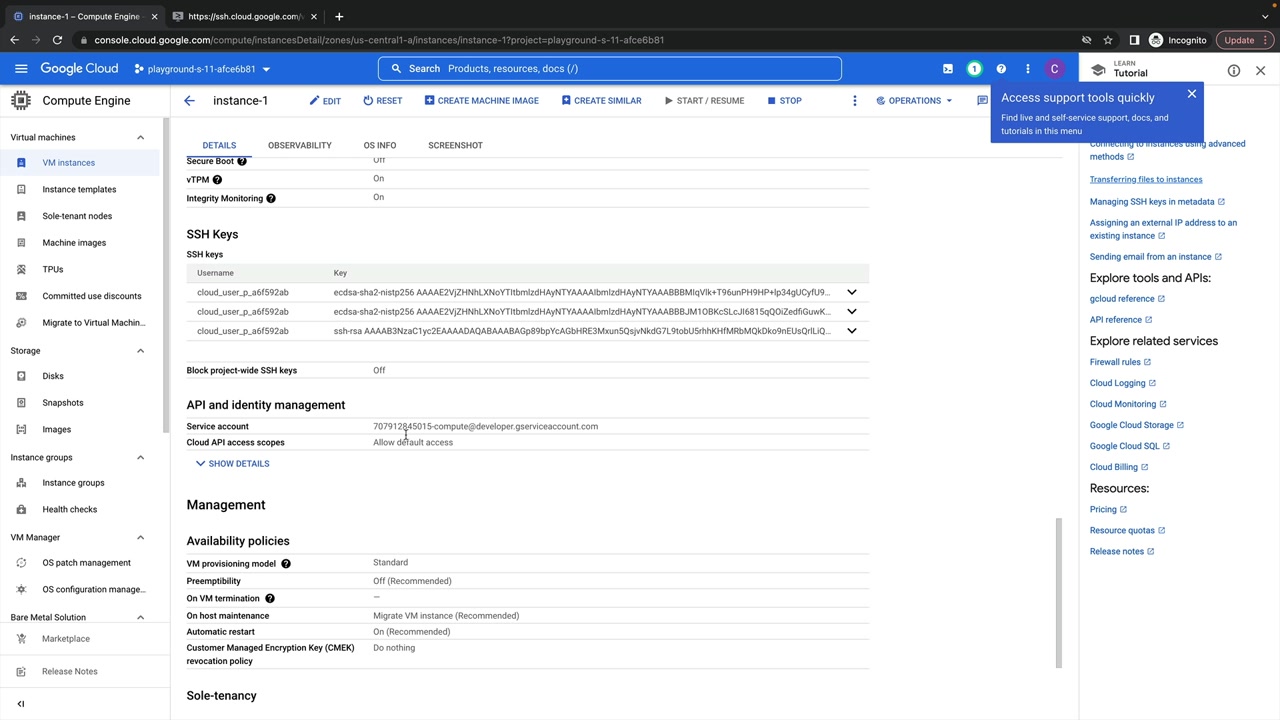The height and width of the screenshot is (720, 1280).
Task: Click the back arrow beside instance-1
Action: (x=189, y=101)
